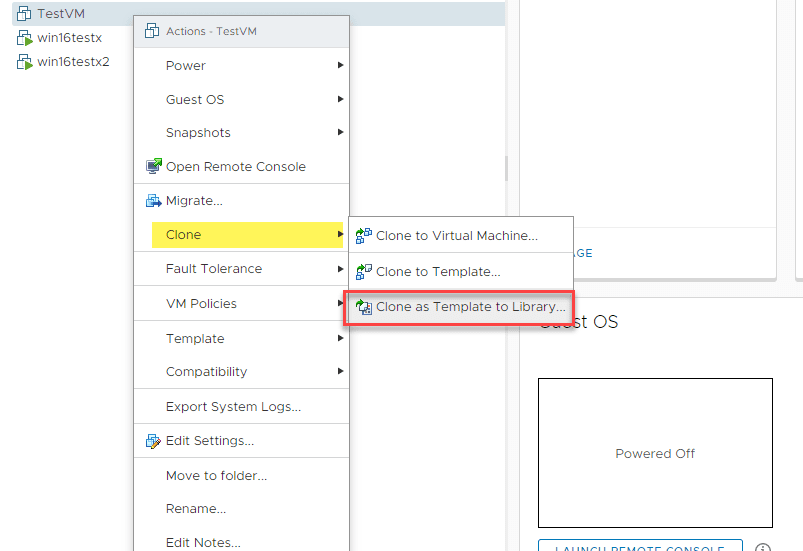Screen dimensions: 803x551
Task: Click the Launch Remote Console button
Action: pos(640,546)
